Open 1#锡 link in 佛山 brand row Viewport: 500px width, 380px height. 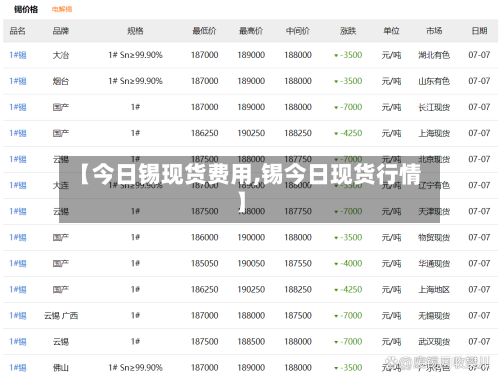[18, 368]
